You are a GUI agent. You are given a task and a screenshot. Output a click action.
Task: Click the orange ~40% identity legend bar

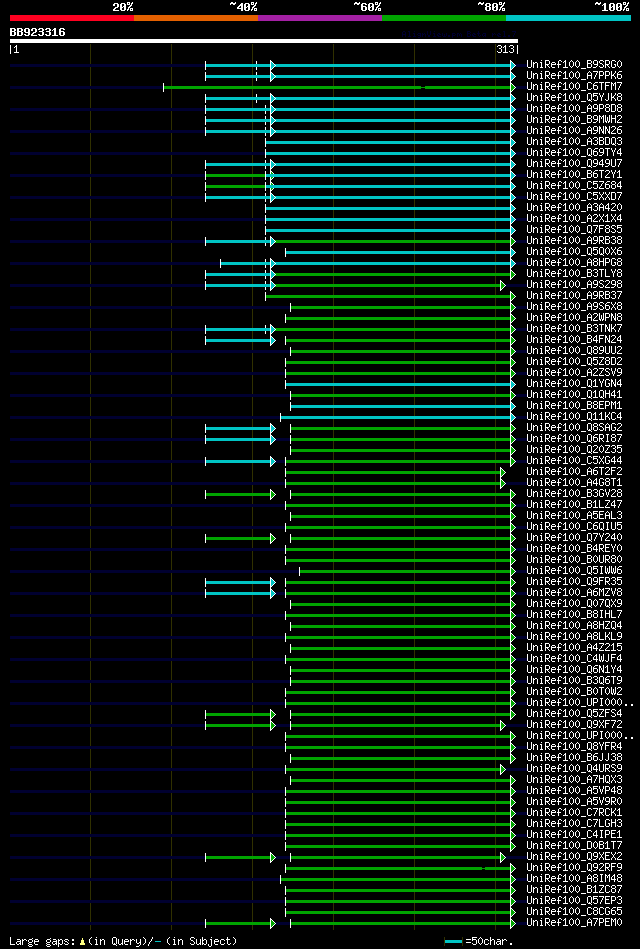[196, 18]
